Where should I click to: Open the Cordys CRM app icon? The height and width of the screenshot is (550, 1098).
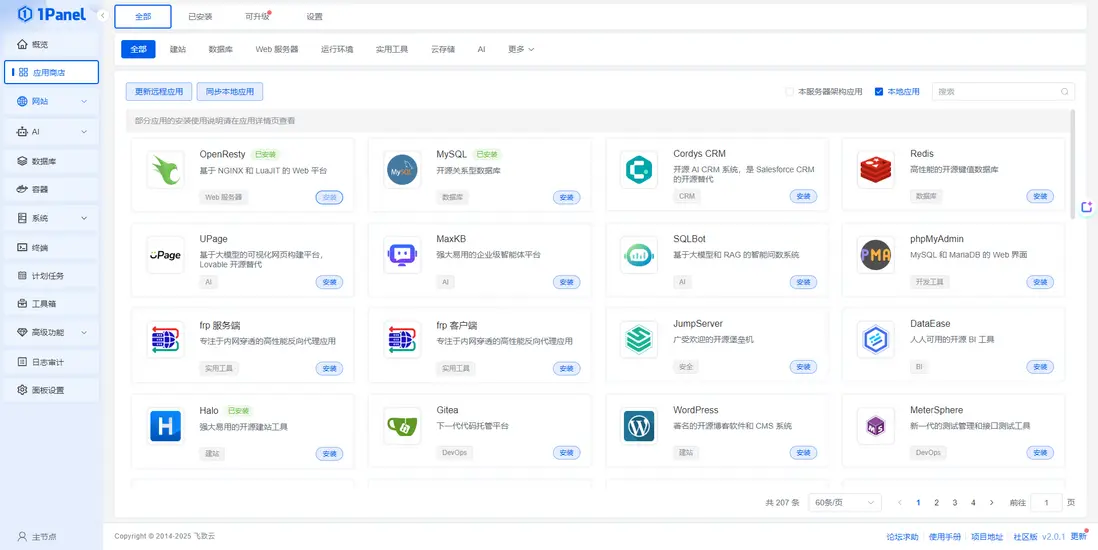[x=639, y=170]
